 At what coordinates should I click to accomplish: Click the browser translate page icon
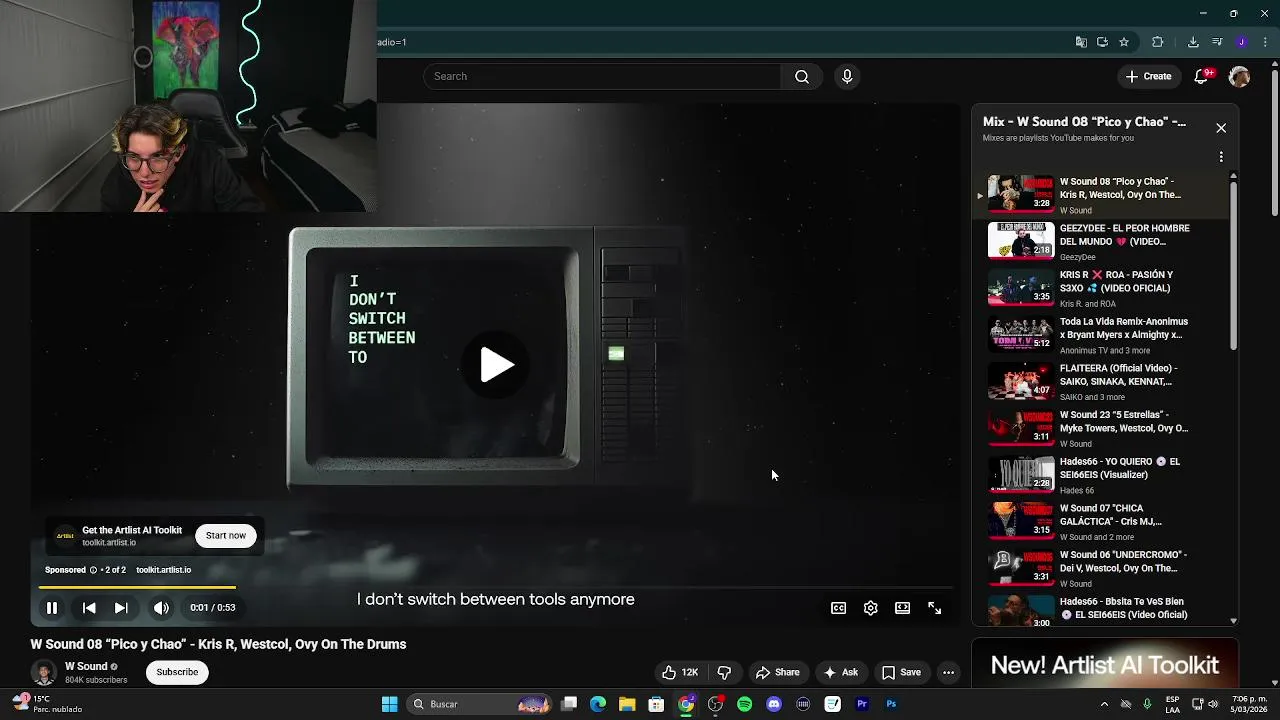pos(1081,42)
